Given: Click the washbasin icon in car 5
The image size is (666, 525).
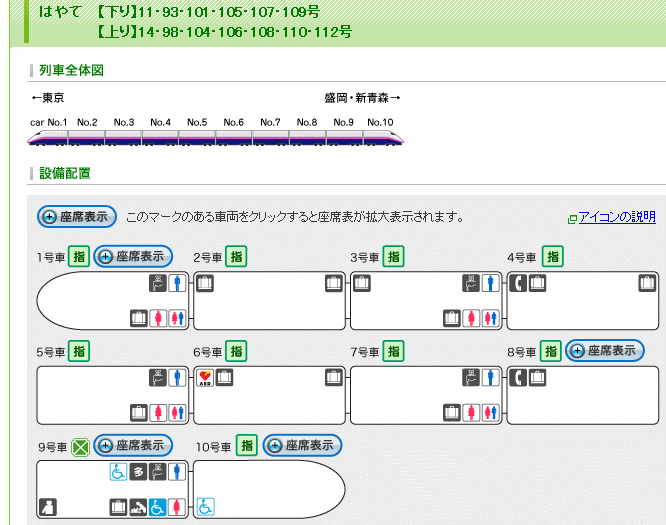Looking at the screenshot, I should pos(158,378).
